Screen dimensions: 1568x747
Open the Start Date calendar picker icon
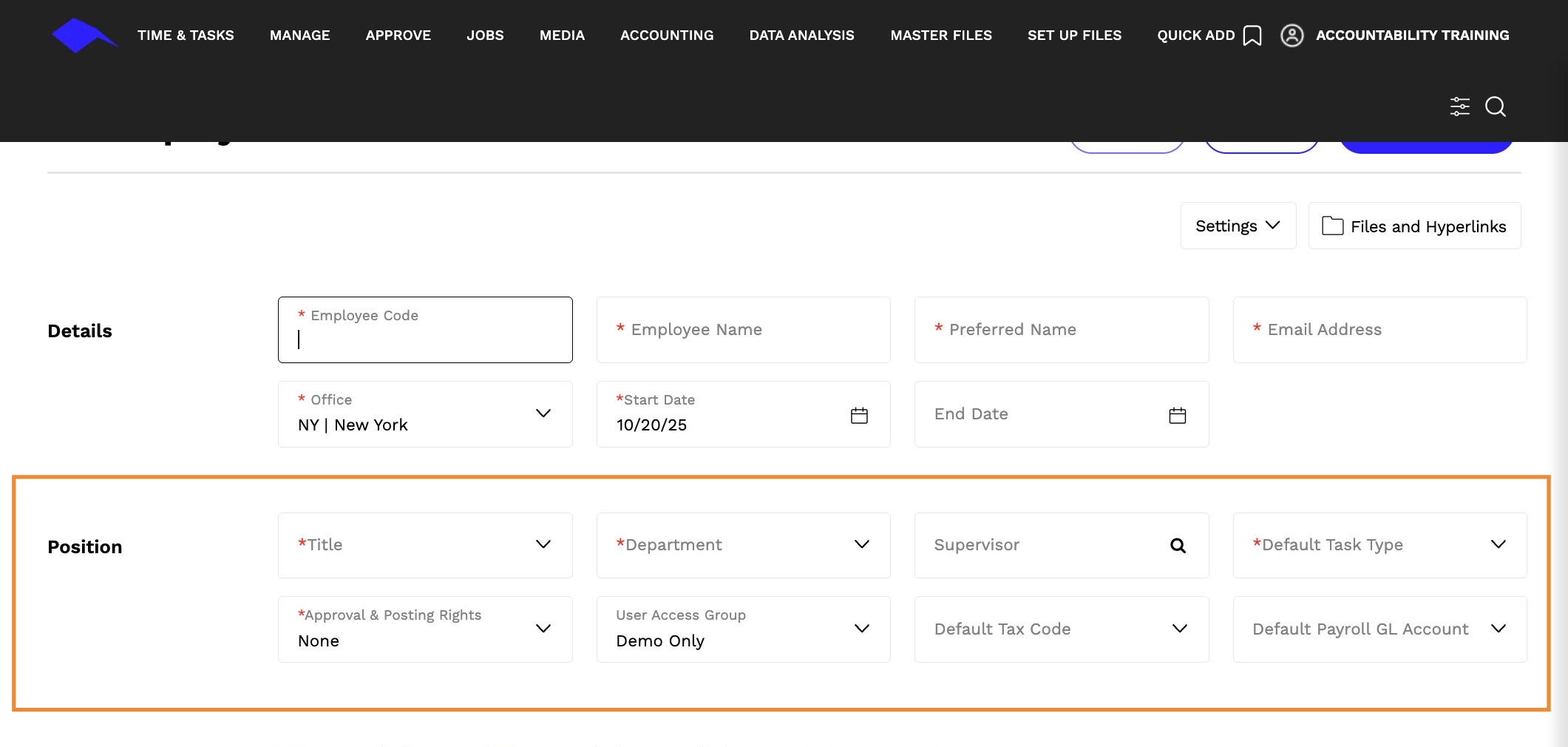pyautogui.click(x=859, y=415)
